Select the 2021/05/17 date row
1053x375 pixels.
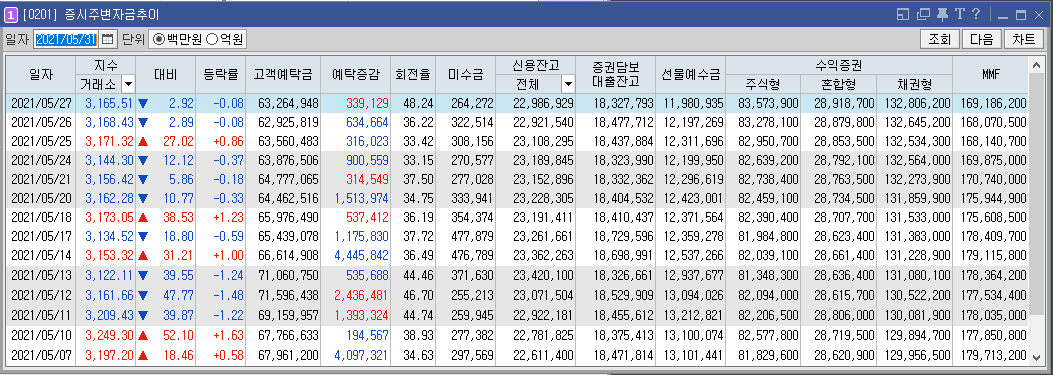(517, 237)
